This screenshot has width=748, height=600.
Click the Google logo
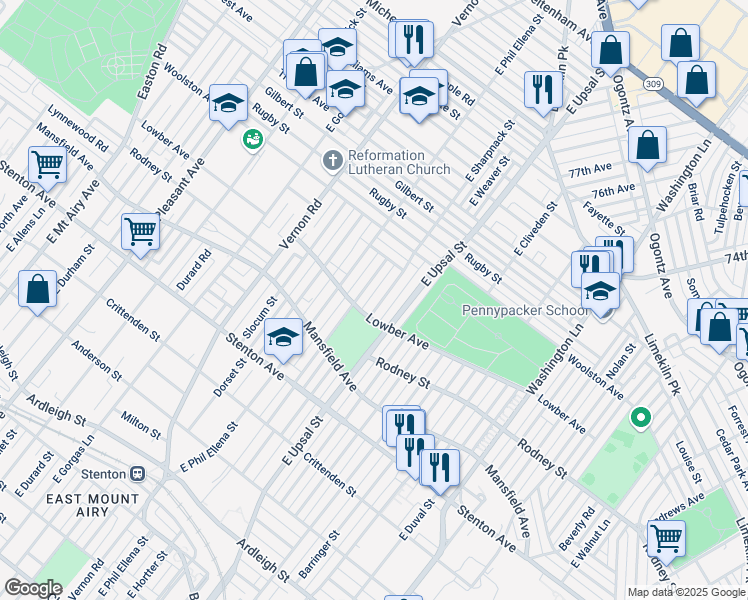pyautogui.click(x=33, y=588)
